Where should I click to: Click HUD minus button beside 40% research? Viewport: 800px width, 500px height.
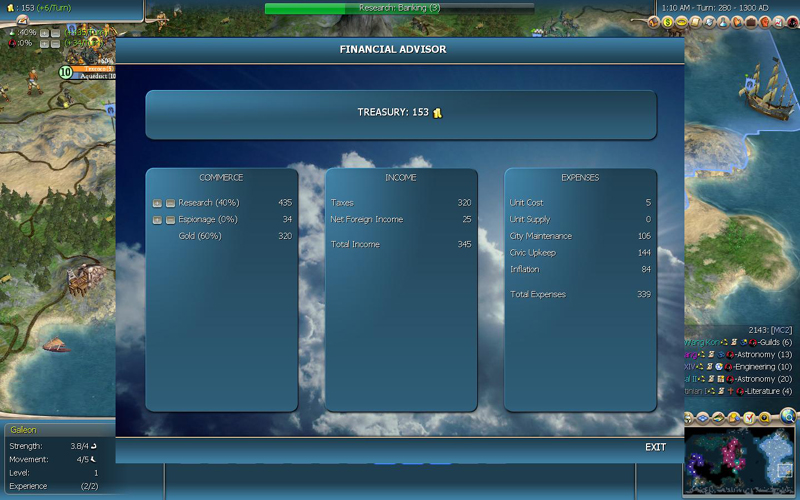coord(56,33)
